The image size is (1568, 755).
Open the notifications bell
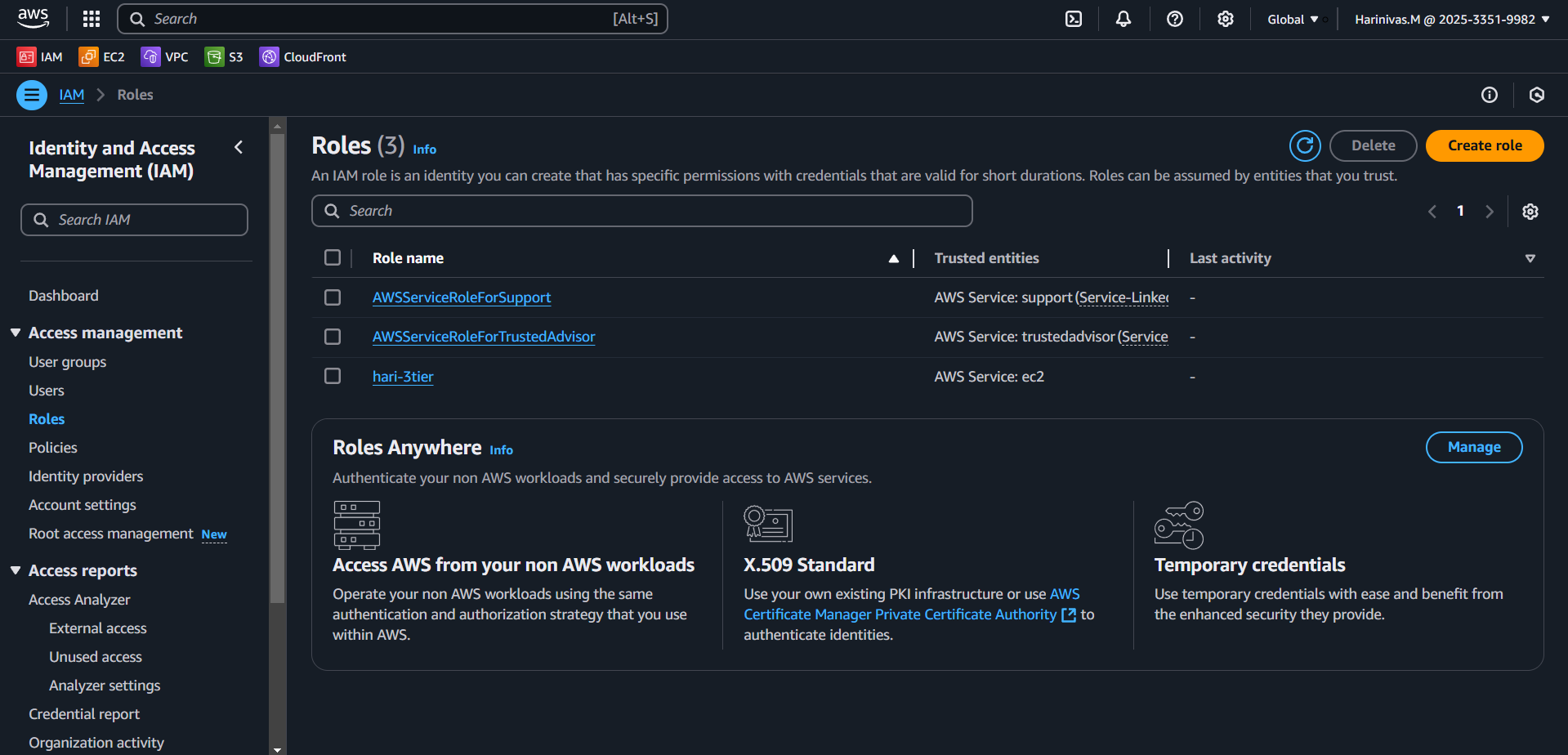point(1124,19)
